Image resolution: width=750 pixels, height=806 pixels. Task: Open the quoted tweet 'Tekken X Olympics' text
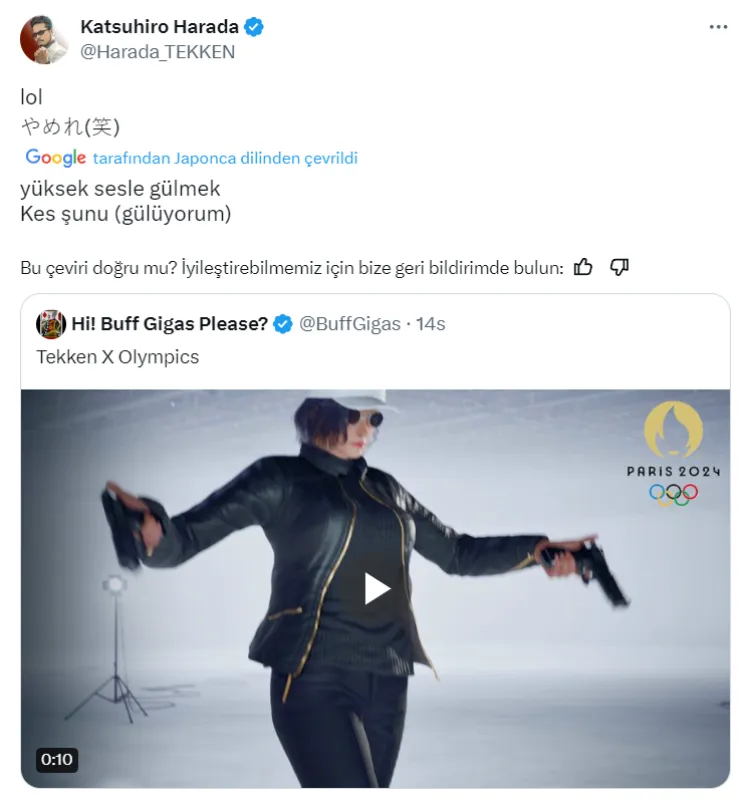click(118, 357)
